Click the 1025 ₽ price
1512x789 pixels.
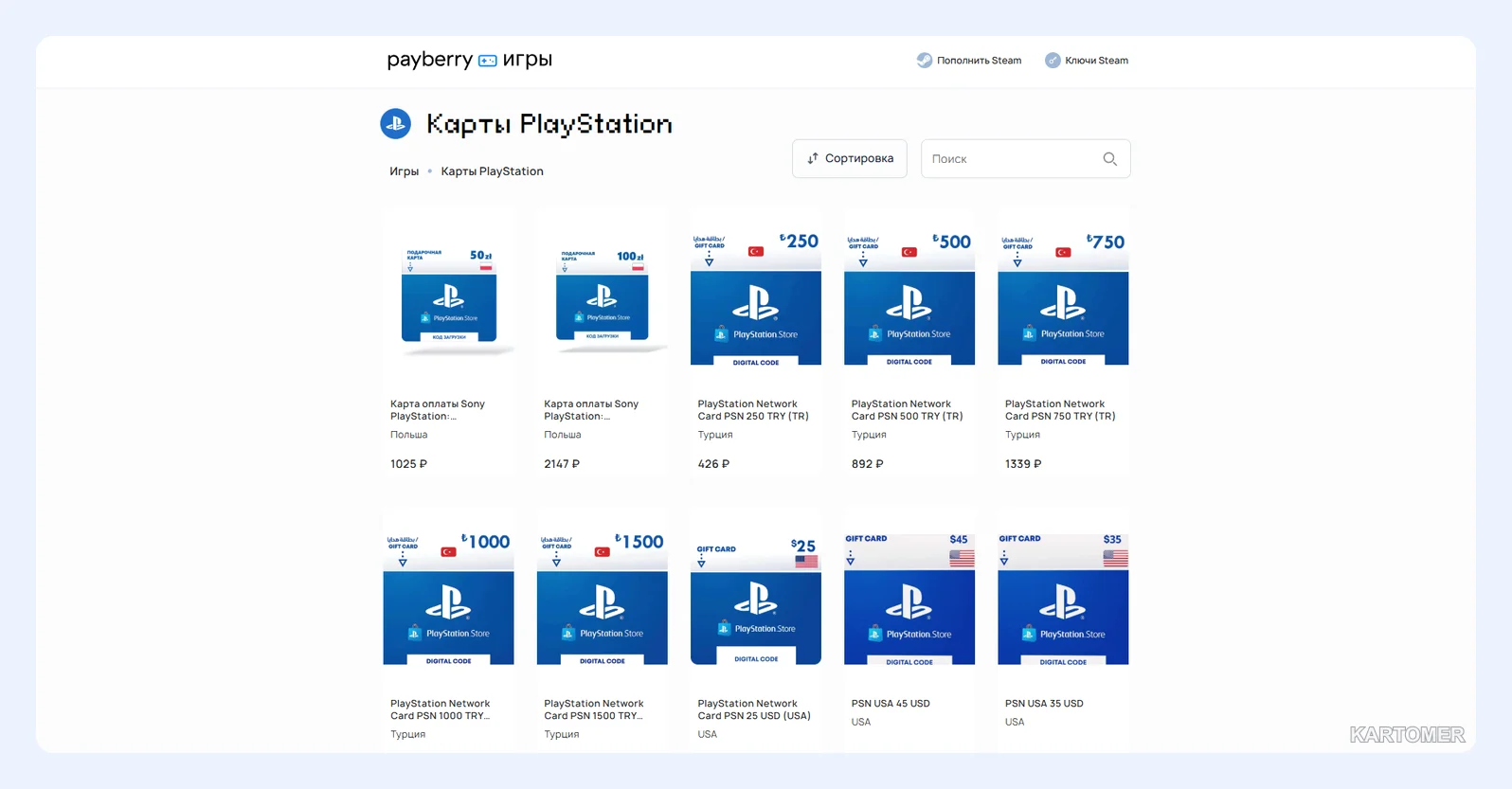click(x=409, y=464)
